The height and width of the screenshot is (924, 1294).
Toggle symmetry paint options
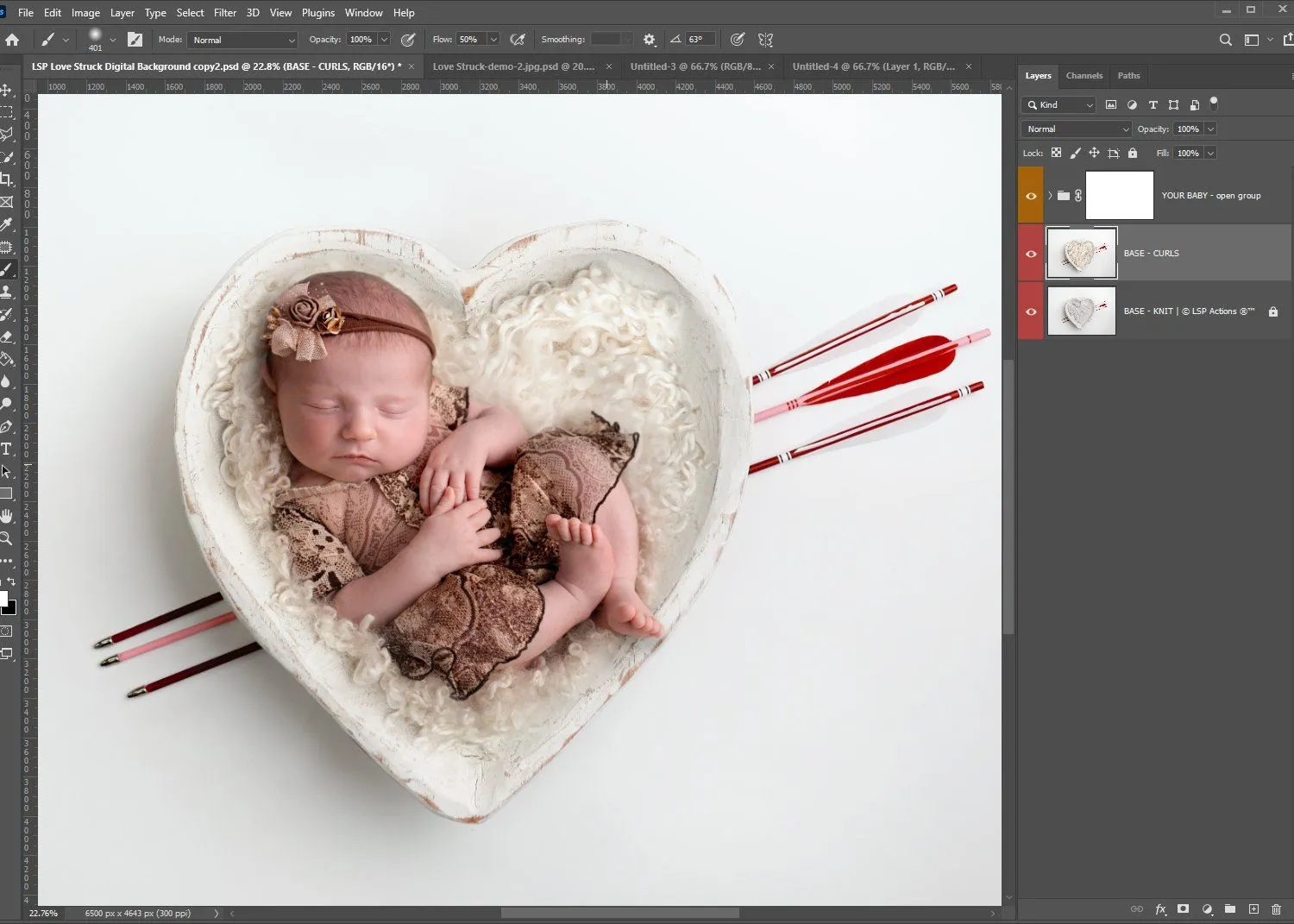(x=765, y=40)
